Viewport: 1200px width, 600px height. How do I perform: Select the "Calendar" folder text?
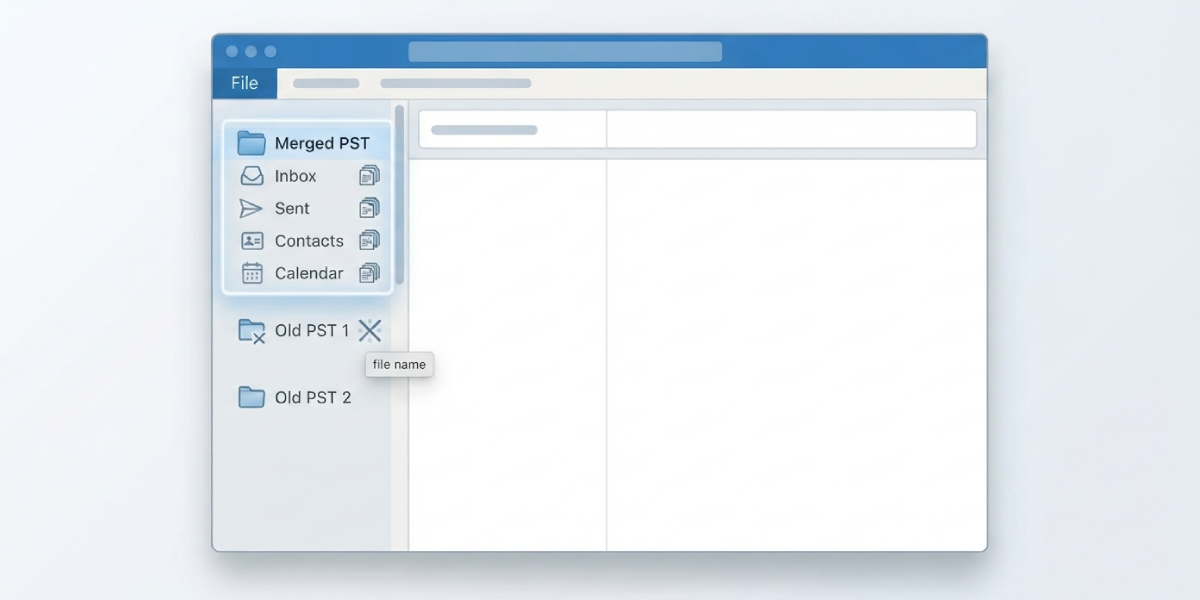coord(309,273)
